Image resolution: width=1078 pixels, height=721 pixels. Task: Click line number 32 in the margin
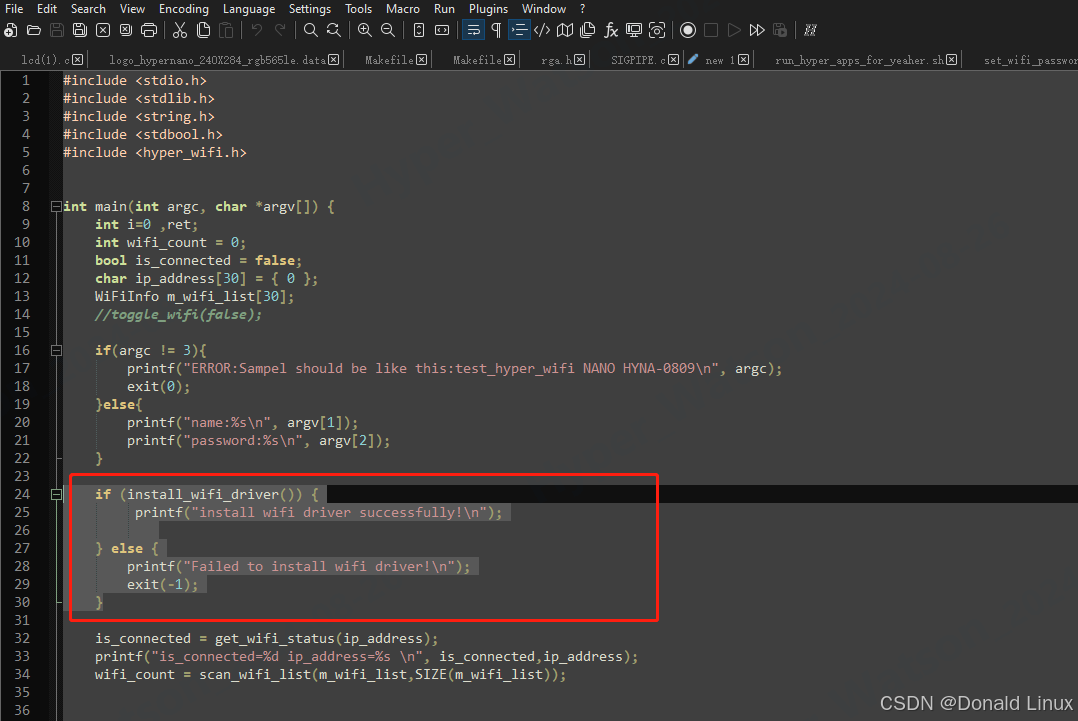[x=22, y=639]
